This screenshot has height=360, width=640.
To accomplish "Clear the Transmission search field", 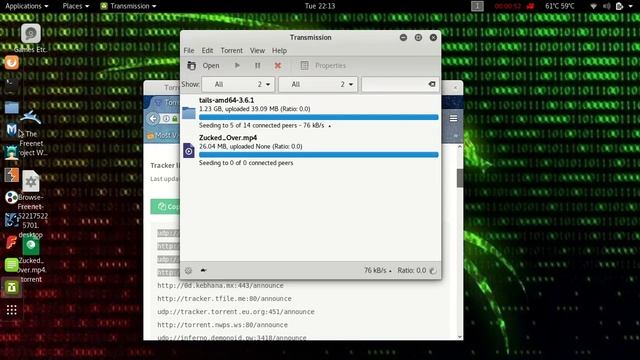I will pyautogui.click(x=432, y=84).
